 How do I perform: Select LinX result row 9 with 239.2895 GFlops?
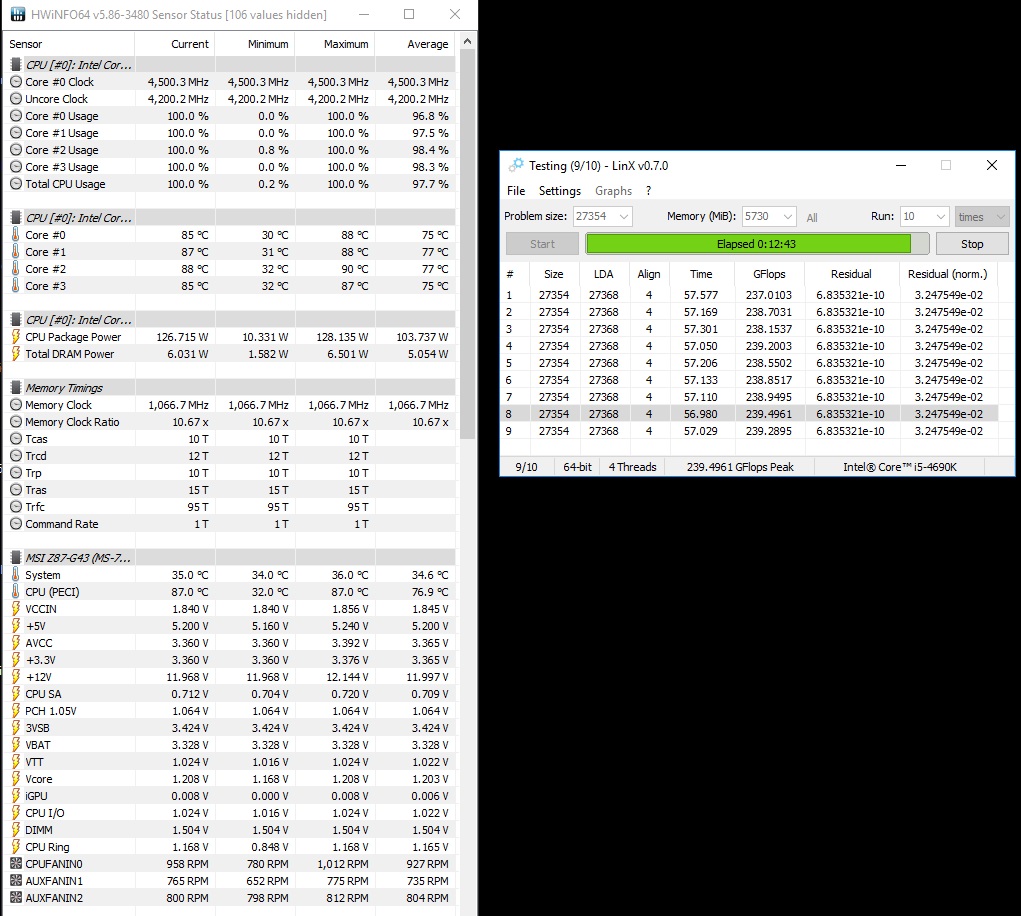point(749,430)
